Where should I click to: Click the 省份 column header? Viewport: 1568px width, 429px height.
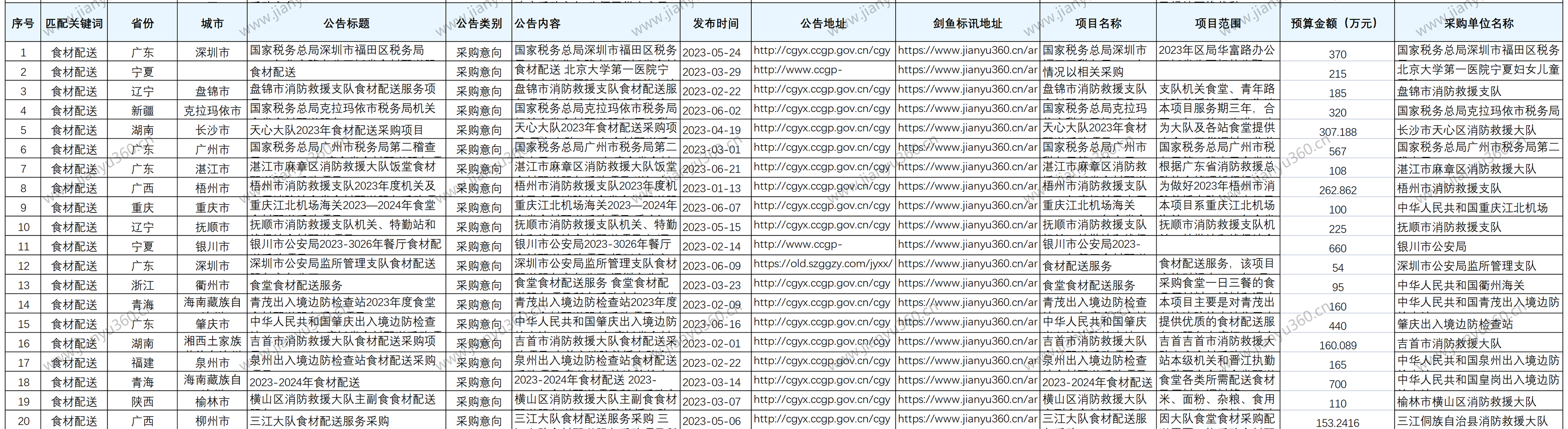(143, 23)
